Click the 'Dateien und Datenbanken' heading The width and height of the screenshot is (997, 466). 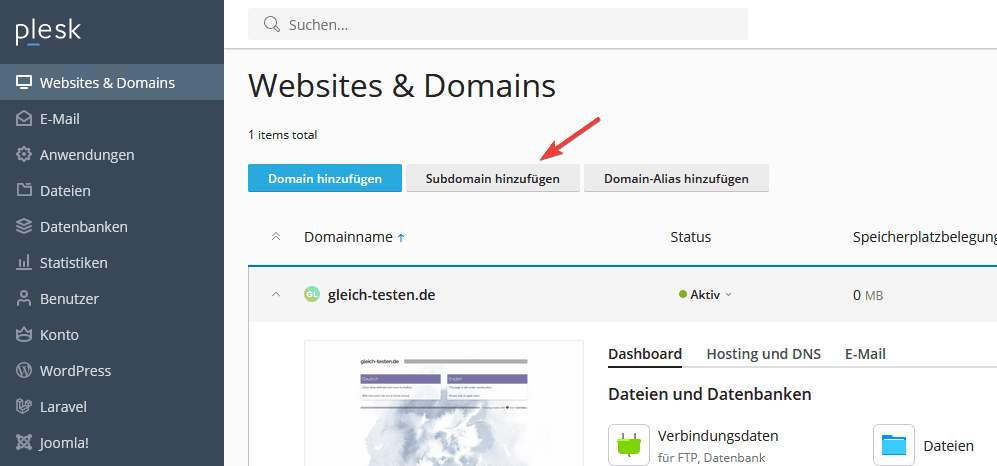710,394
